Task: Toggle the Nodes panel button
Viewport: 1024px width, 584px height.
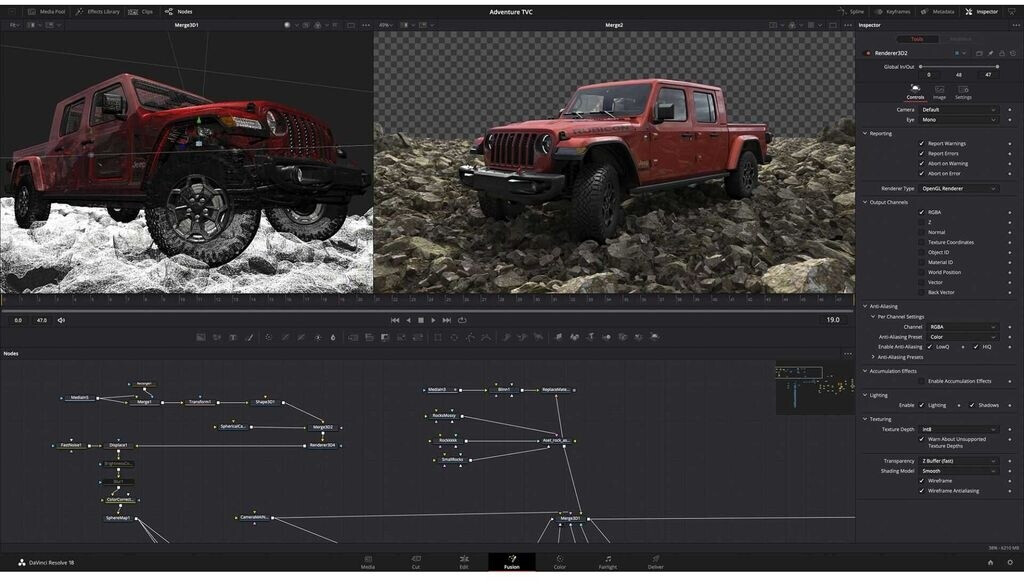Action: (178, 12)
